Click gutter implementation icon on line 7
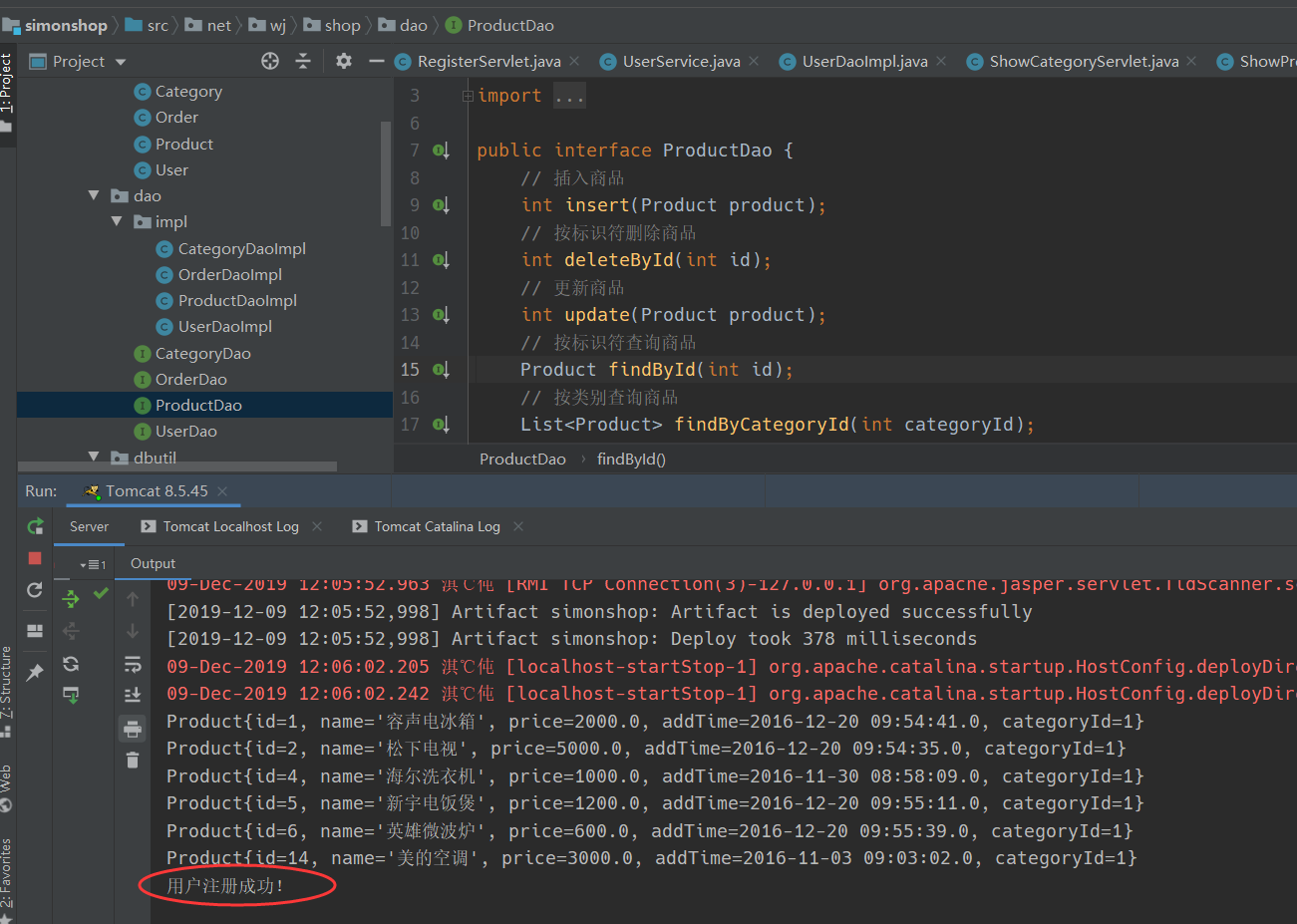1297x924 pixels. (x=441, y=151)
